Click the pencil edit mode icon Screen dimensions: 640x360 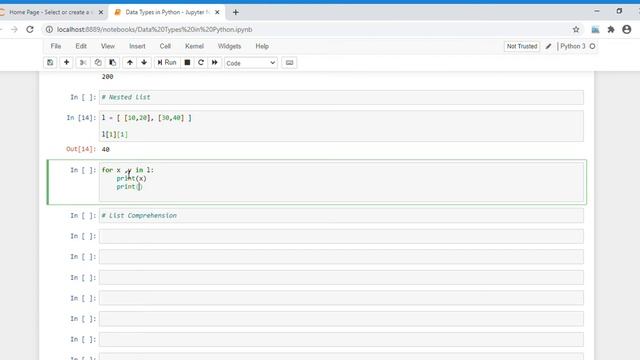[549, 47]
